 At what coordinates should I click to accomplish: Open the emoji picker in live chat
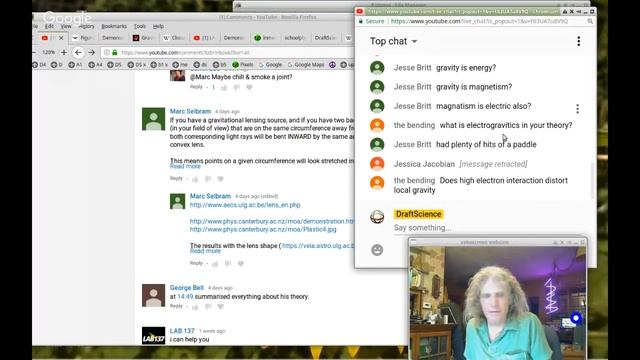tap(377, 250)
